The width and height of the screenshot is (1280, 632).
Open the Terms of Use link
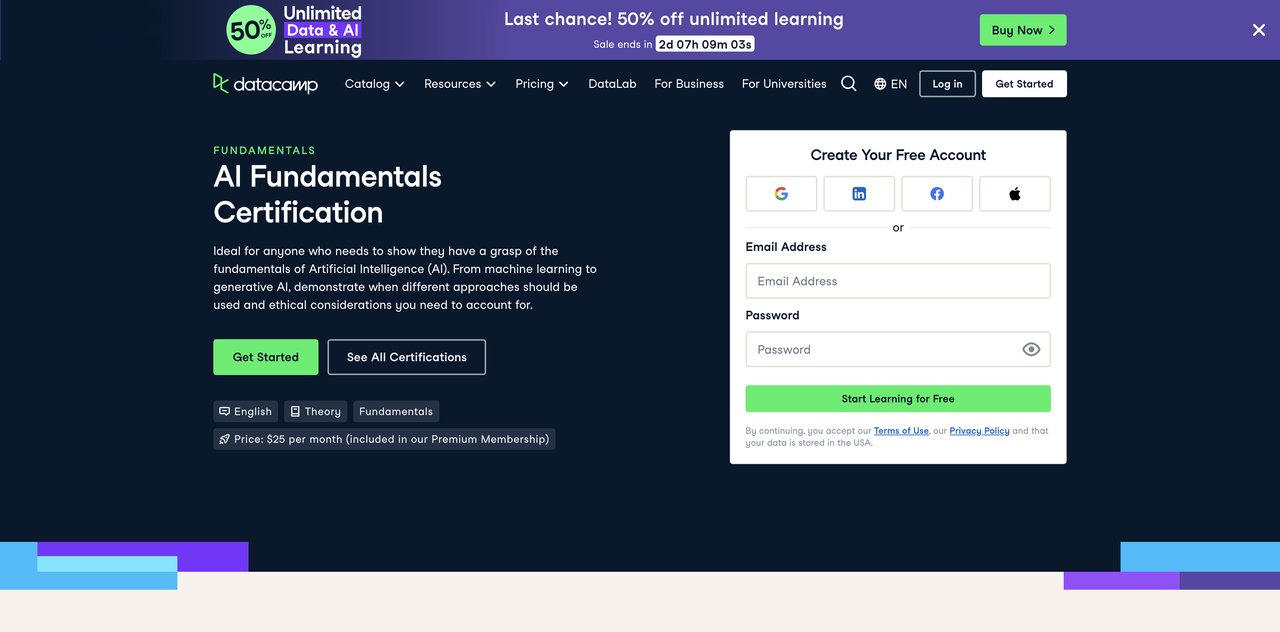pyautogui.click(x=901, y=431)
